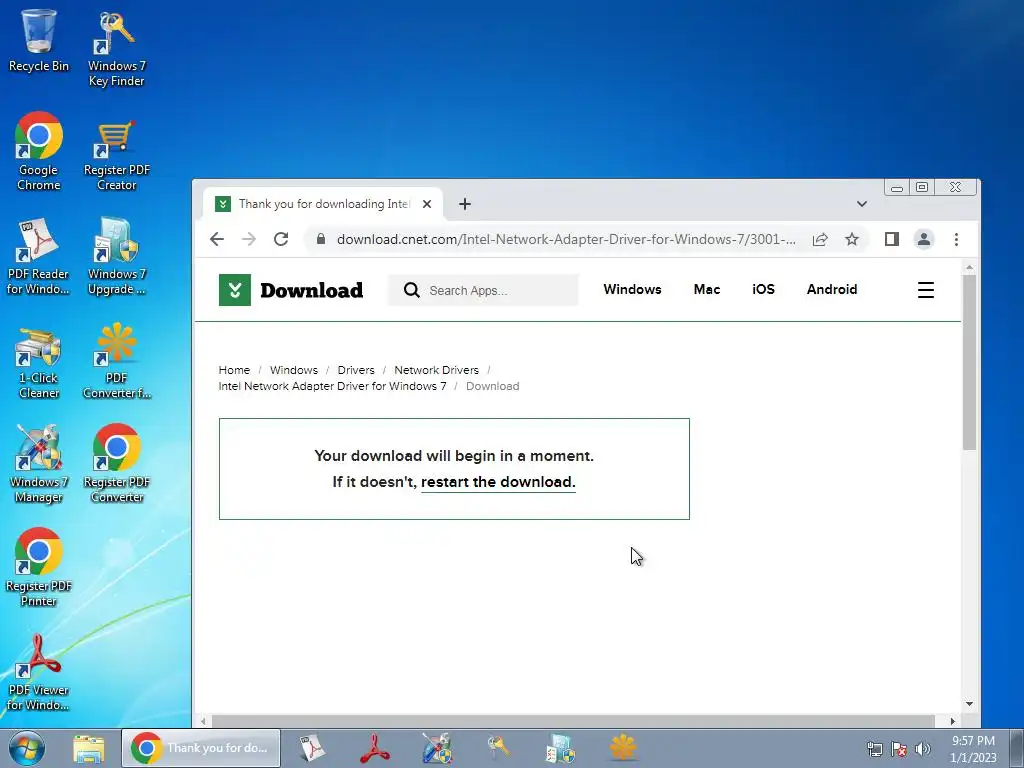Open Windows Start button

[x=27, y=748]
